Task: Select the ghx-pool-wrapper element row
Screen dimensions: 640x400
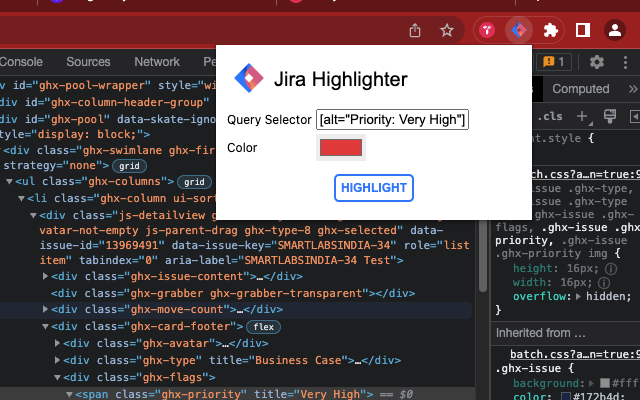Action: click(x=108, y=85)
